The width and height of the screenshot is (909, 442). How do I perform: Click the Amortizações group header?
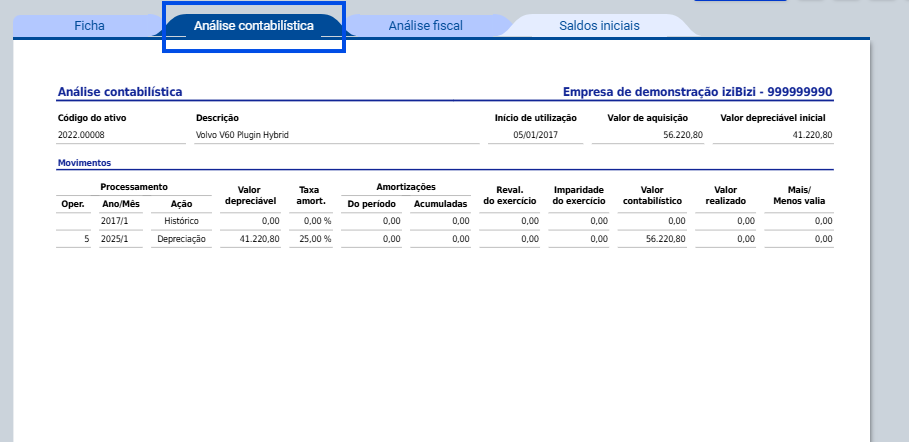[x=406, y=187]
